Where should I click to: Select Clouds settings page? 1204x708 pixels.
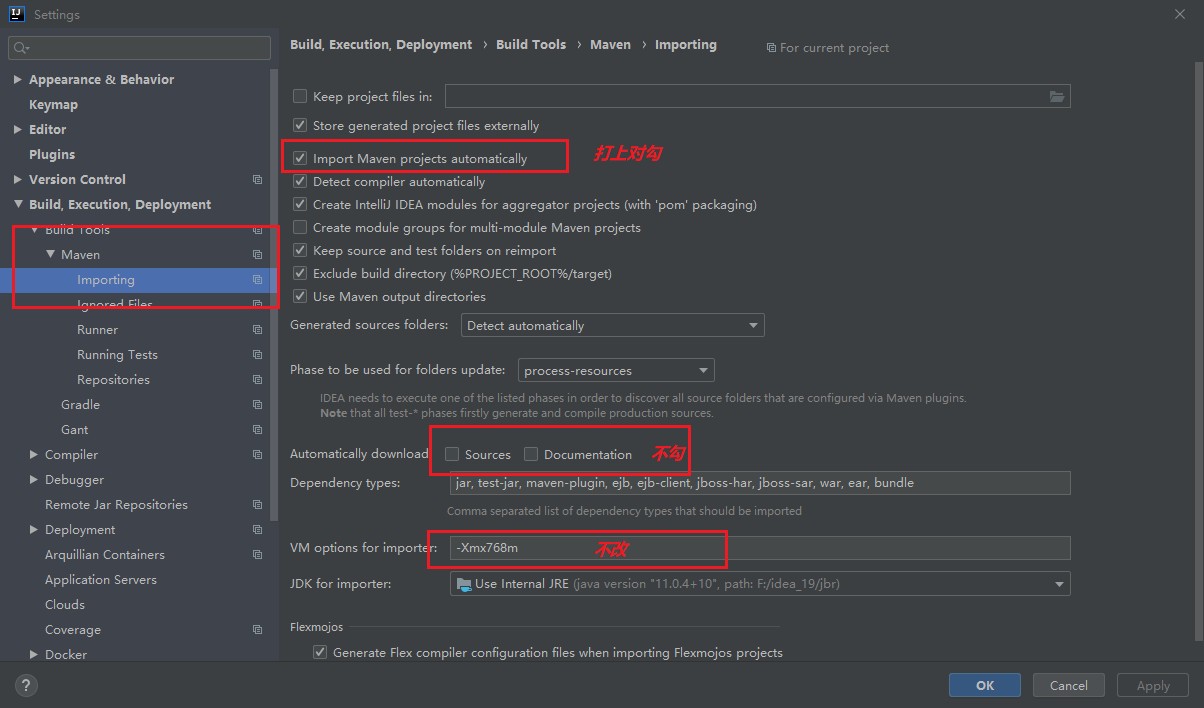click(x=65, y=605)
